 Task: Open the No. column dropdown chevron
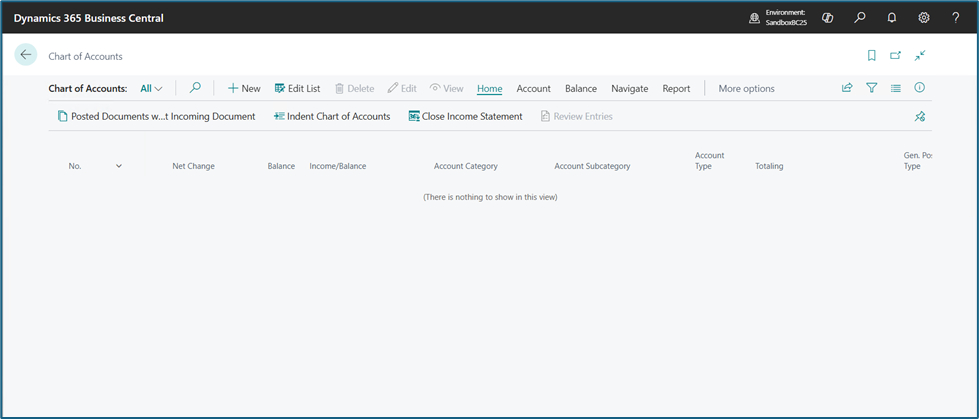tap(119, 166)
